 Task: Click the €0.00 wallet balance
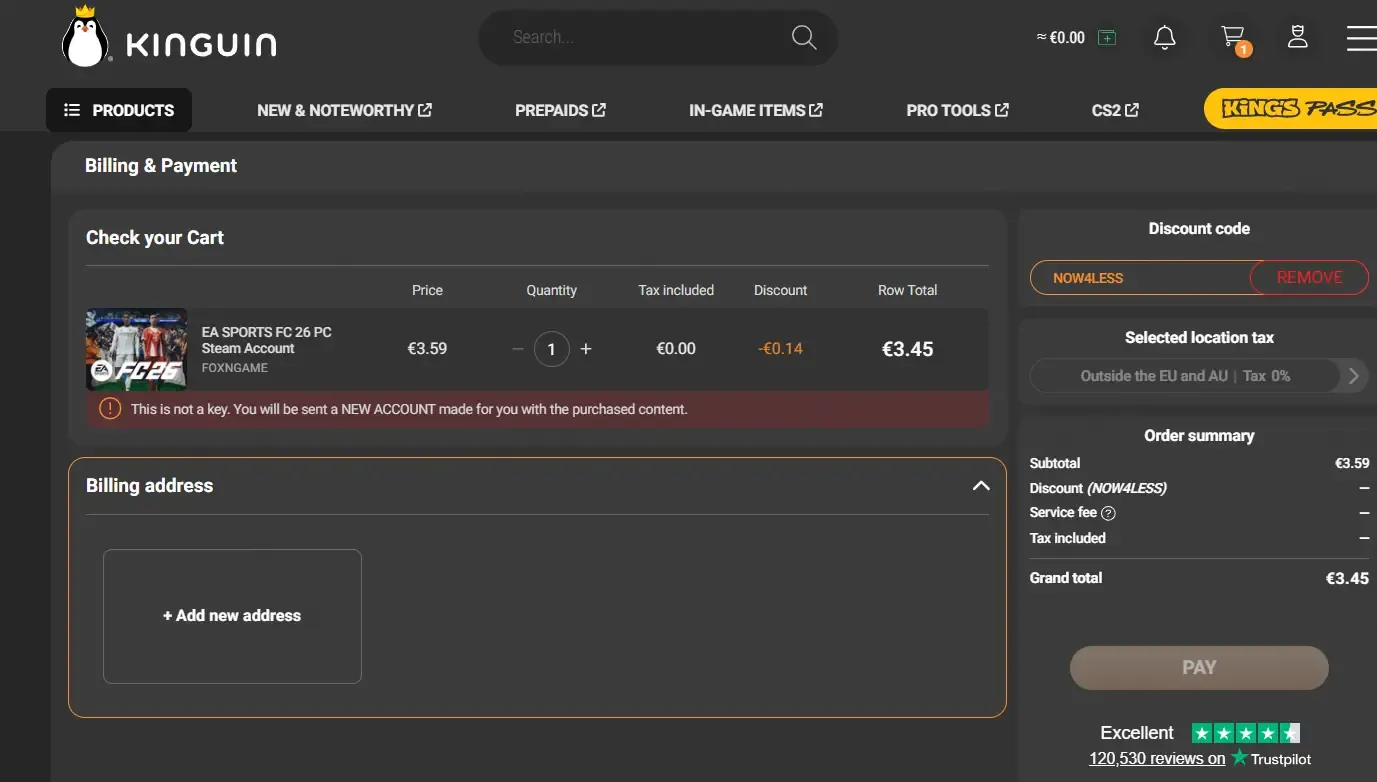[1061, 38]
